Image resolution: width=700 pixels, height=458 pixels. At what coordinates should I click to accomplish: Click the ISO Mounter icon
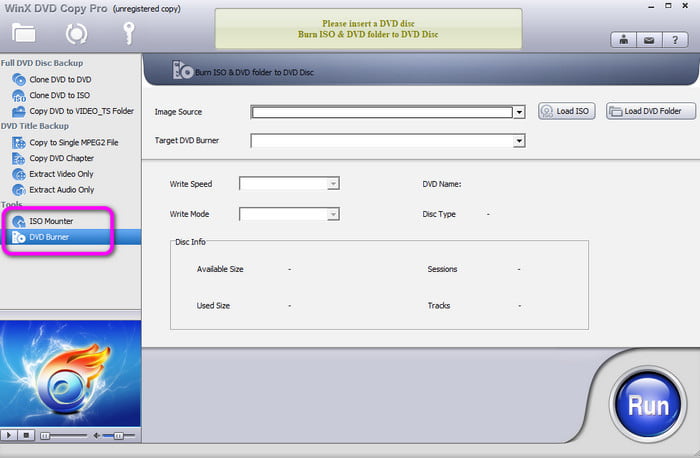coord(19,221)
